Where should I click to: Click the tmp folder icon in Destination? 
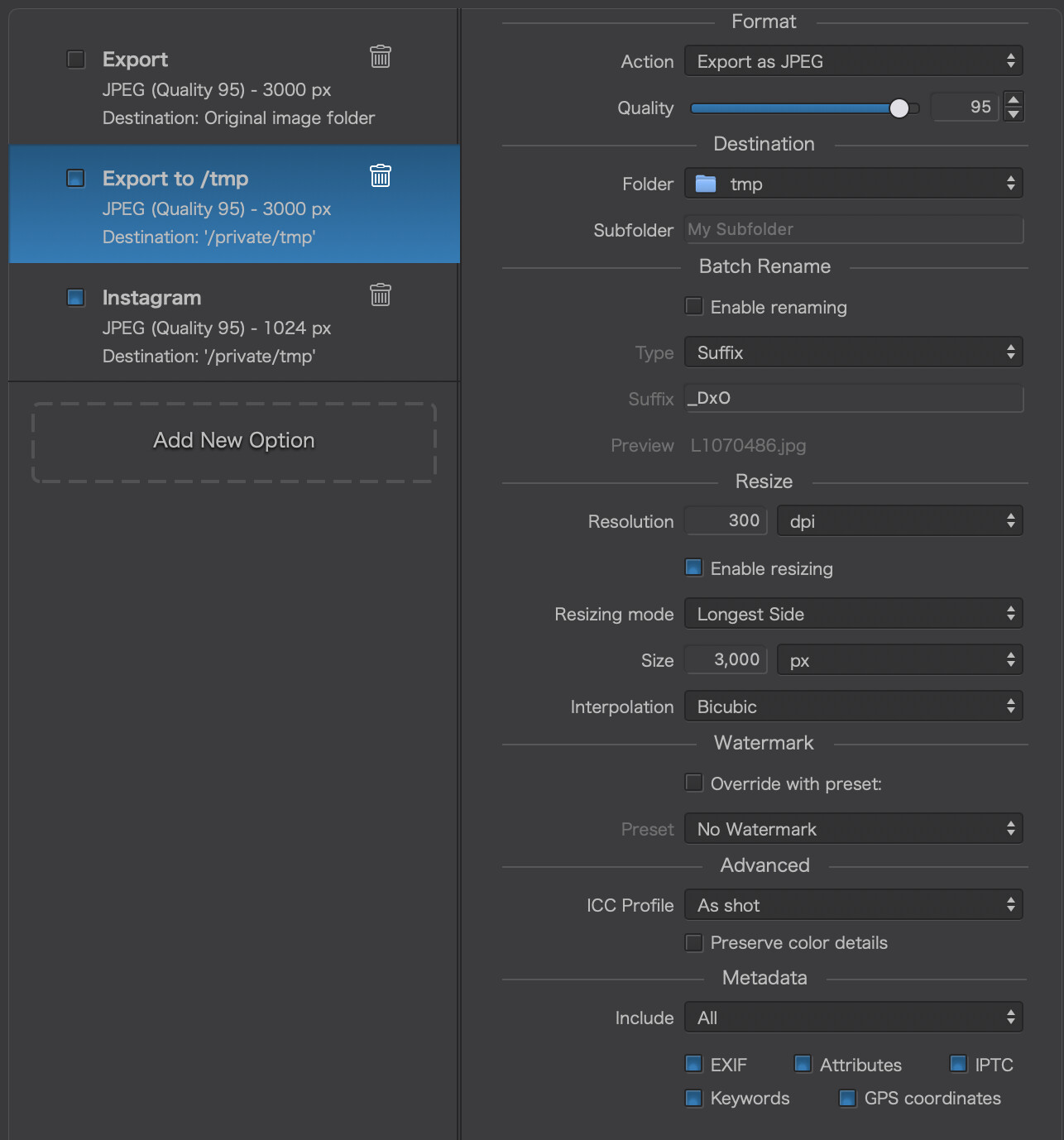coord(706,184)
